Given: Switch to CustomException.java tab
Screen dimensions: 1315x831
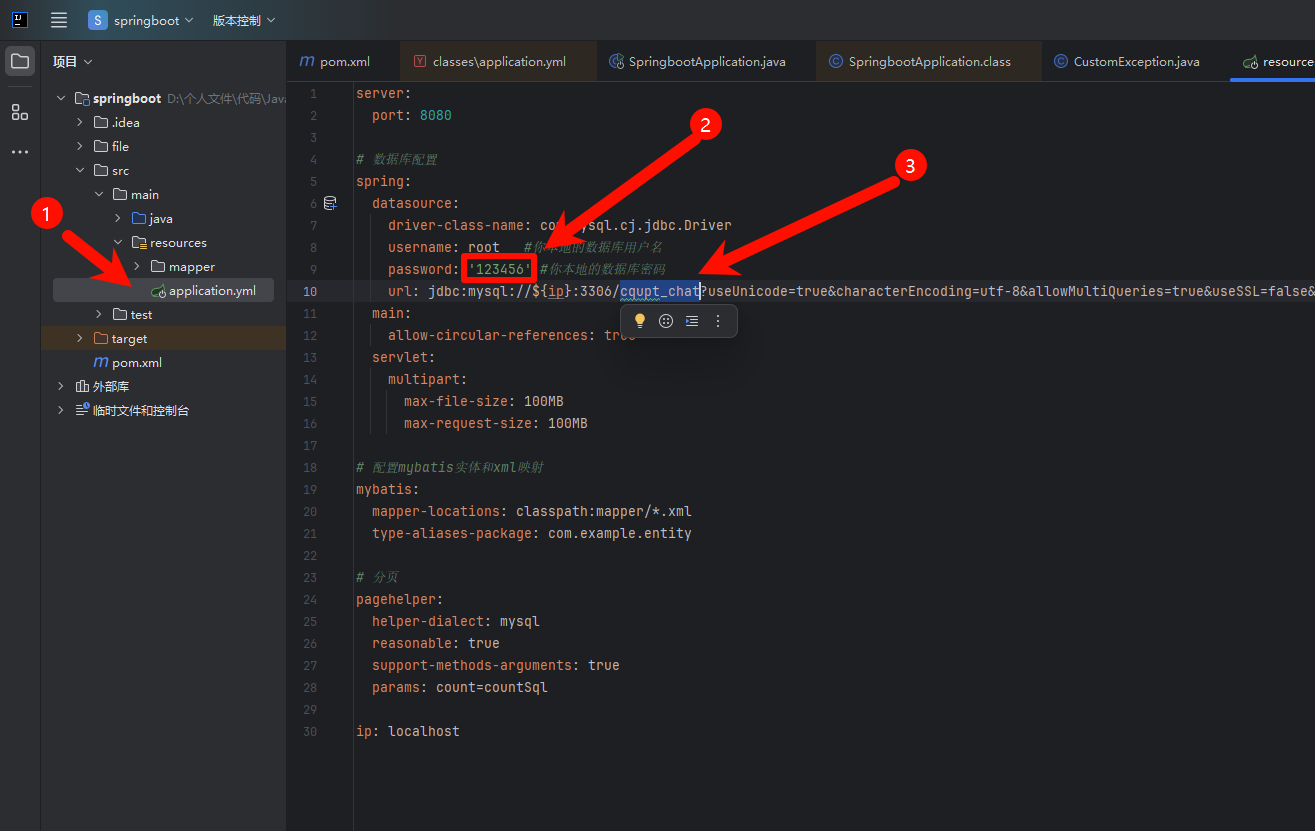Looking at the screenshot, I should coord(1135,61).
